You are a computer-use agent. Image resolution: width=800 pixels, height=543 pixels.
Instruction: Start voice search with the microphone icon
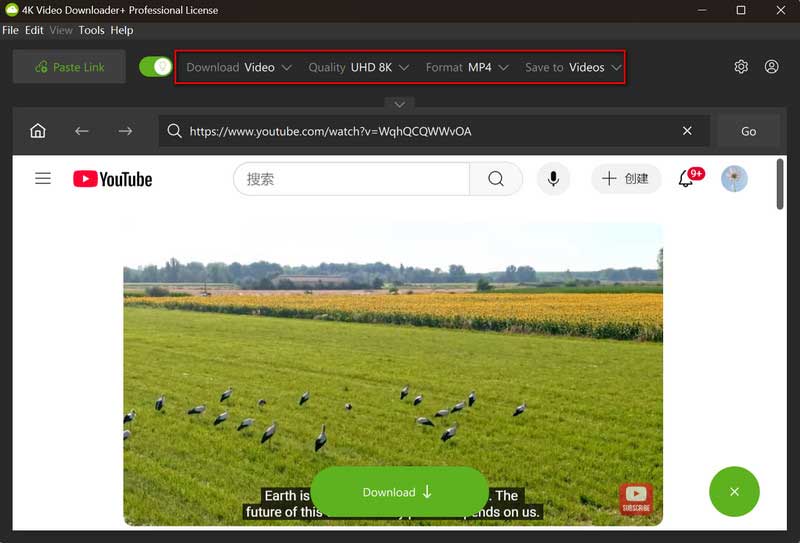point(553,179)
